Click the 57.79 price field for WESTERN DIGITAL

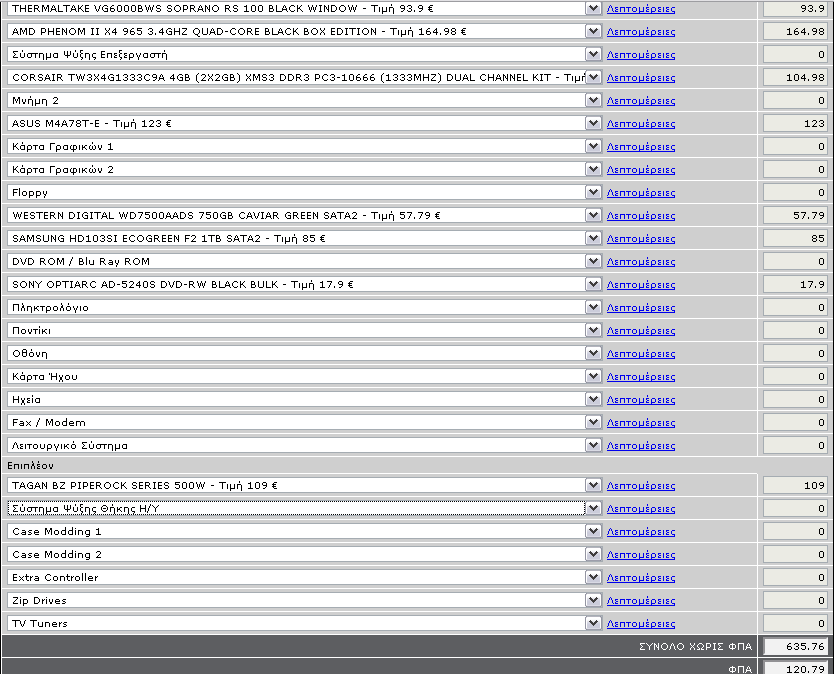pos(795,215)
